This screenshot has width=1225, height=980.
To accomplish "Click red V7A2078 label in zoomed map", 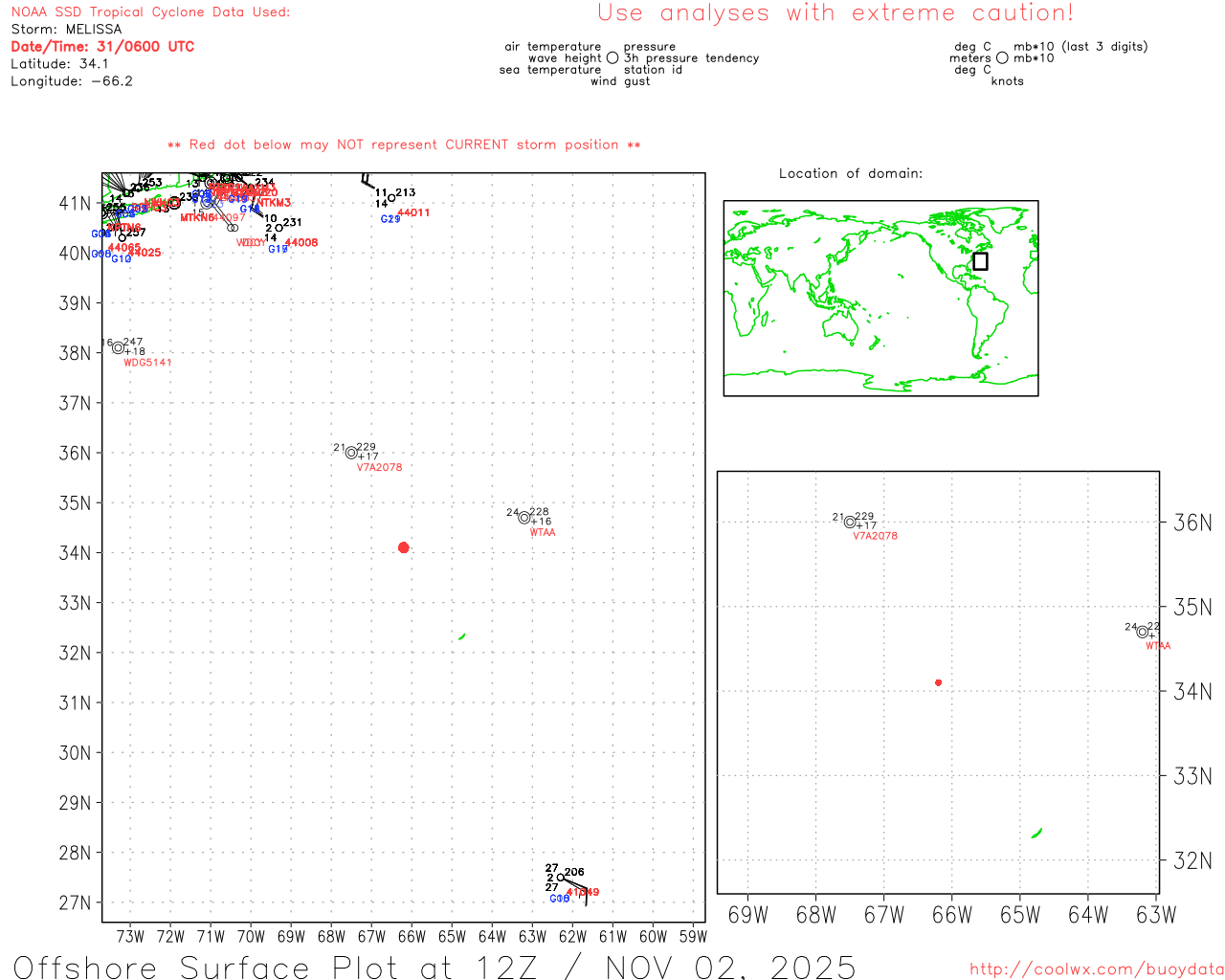I will (x=876, y=536).
